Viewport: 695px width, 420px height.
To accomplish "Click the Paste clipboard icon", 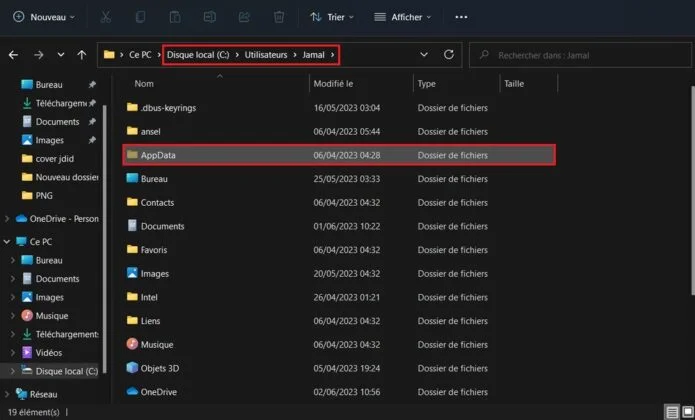I will coord(176,17).
